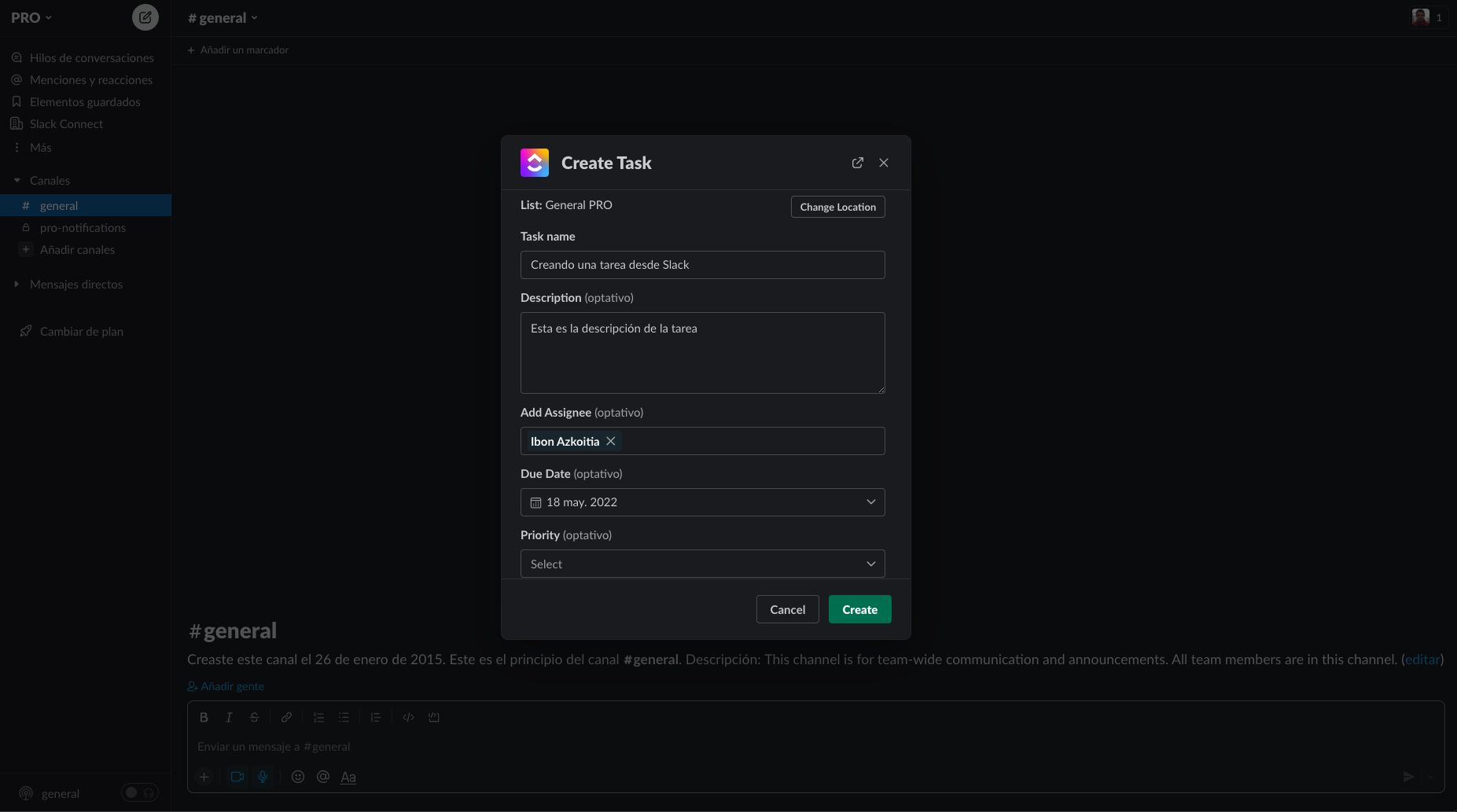Screen dimensions: 1457x812
Task: Open the #general channel header dropdown
Action: (x=223, y=18)
